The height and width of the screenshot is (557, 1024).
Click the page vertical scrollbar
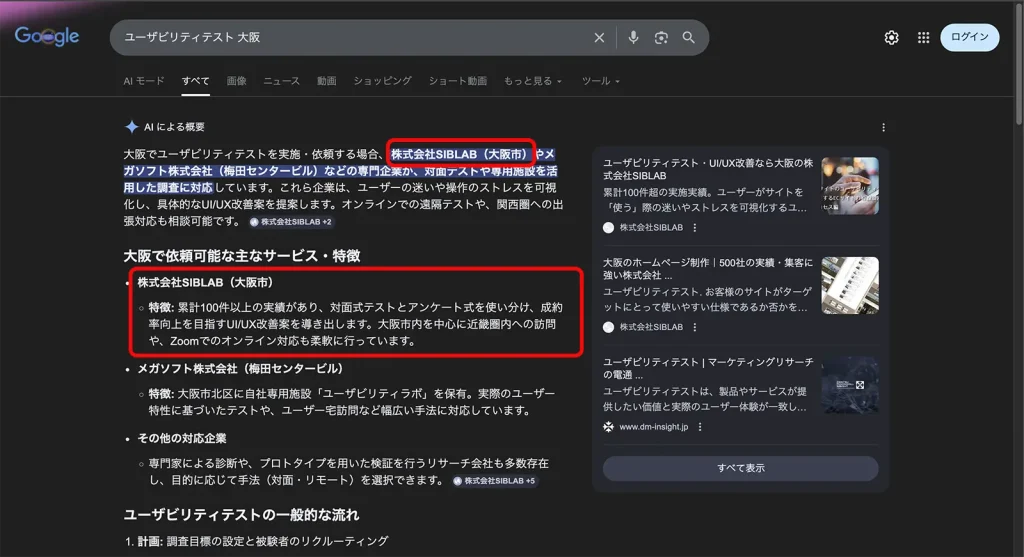pyautogui.click(x=1019, y=63)
